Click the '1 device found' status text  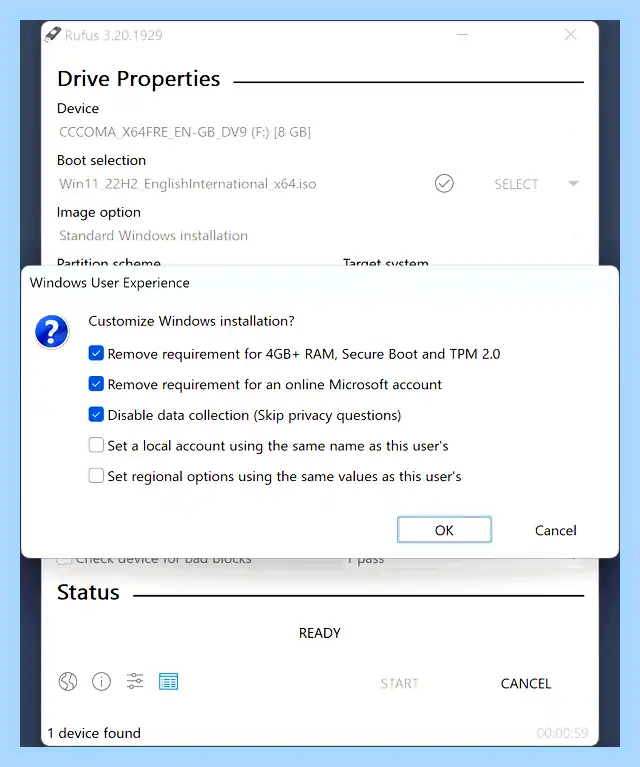pos(94,733)
